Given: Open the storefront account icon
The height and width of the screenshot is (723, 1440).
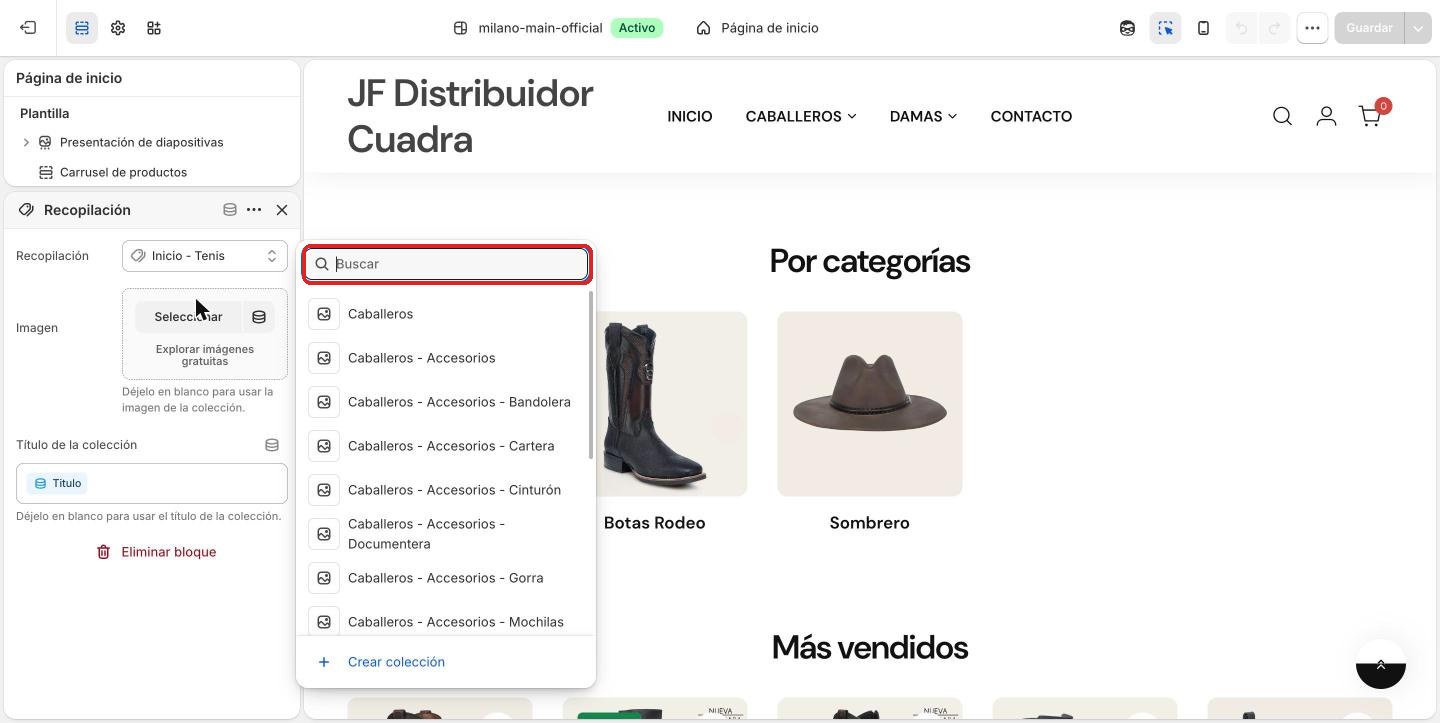Looking at the screenshot, I should 1326,116.
